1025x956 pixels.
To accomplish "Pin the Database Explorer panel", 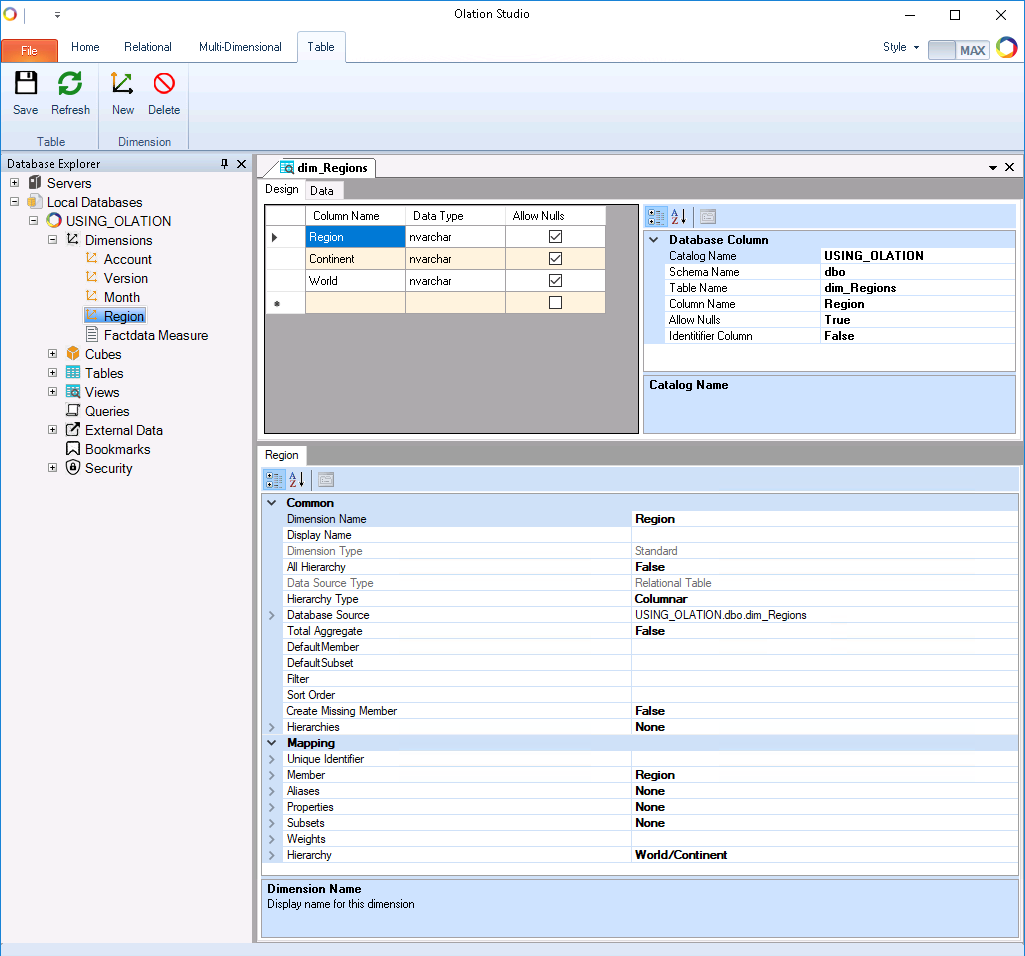I will (225, 164).
